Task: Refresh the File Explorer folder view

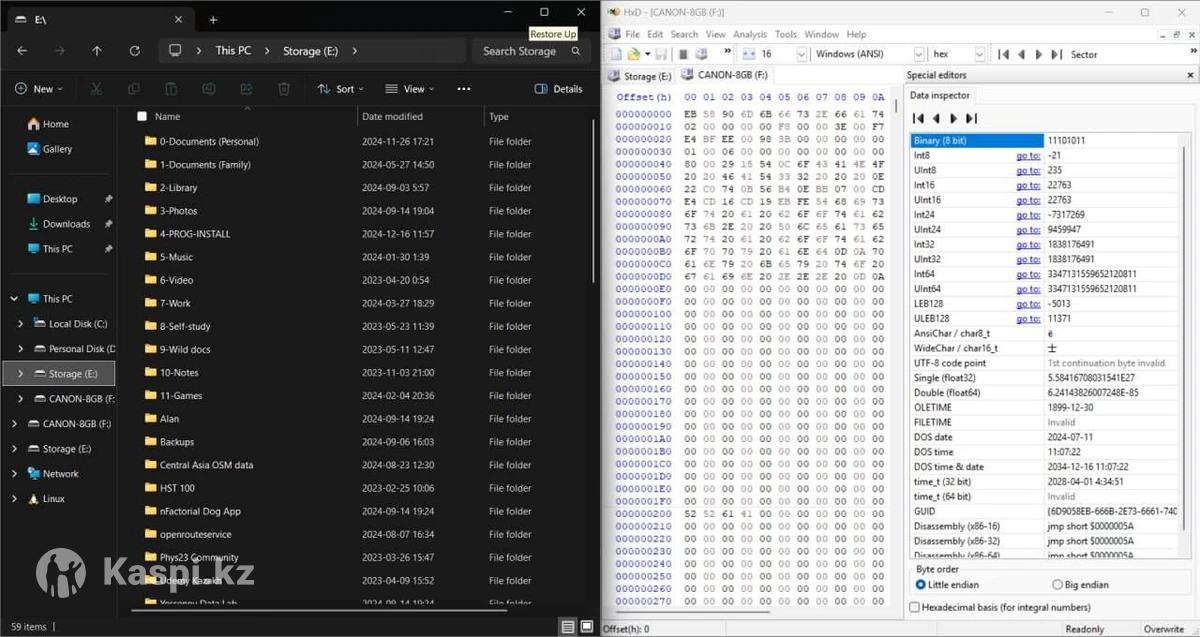Action: [x=134, y=51]
